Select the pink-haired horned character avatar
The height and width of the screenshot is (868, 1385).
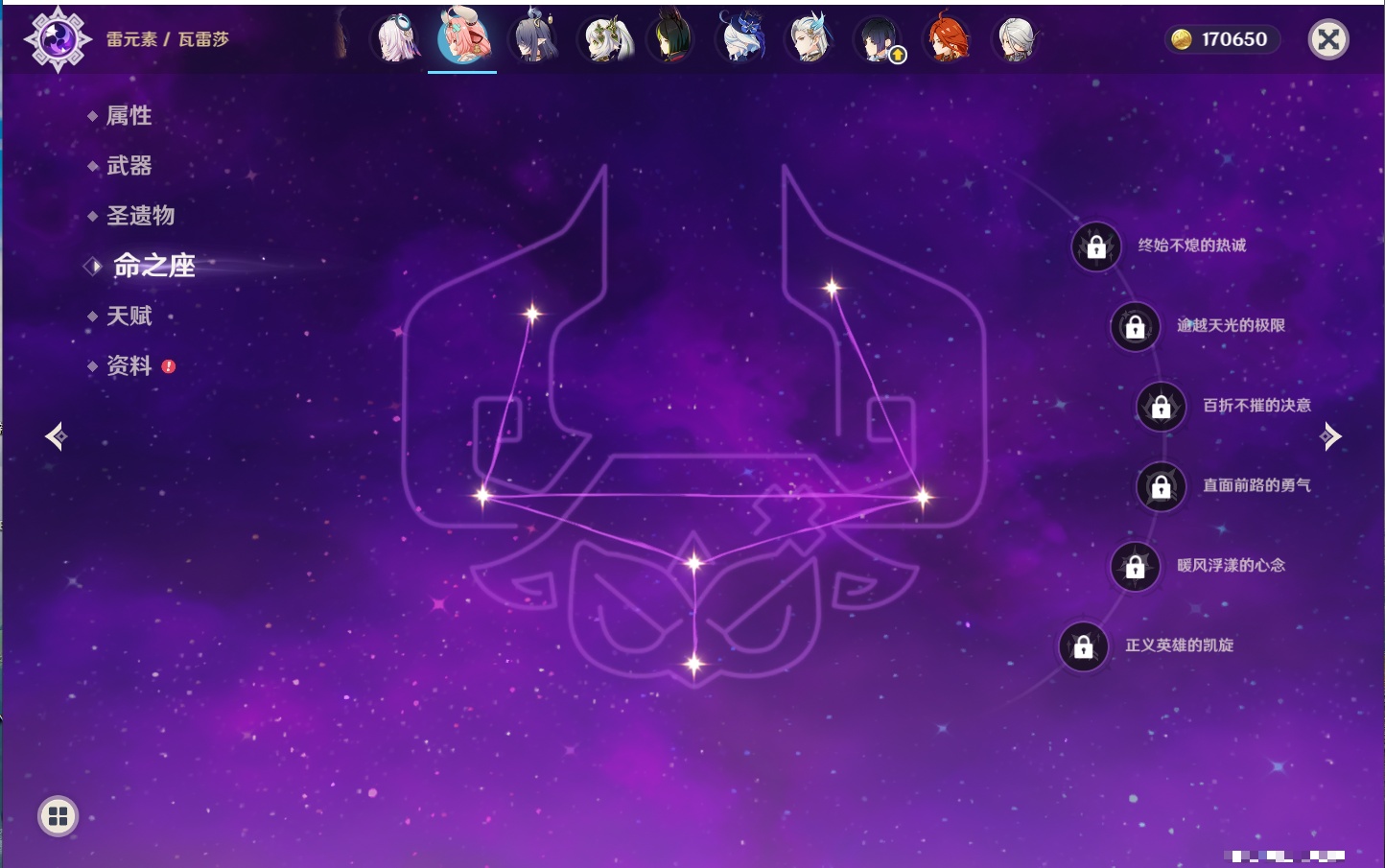point(463,36)
